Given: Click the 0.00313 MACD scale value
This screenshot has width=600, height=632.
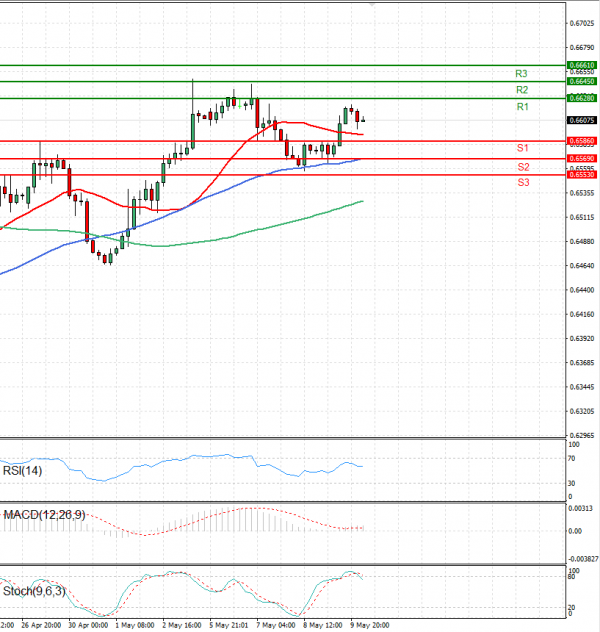Looking at the screenshot, I should tap(581, 509).
